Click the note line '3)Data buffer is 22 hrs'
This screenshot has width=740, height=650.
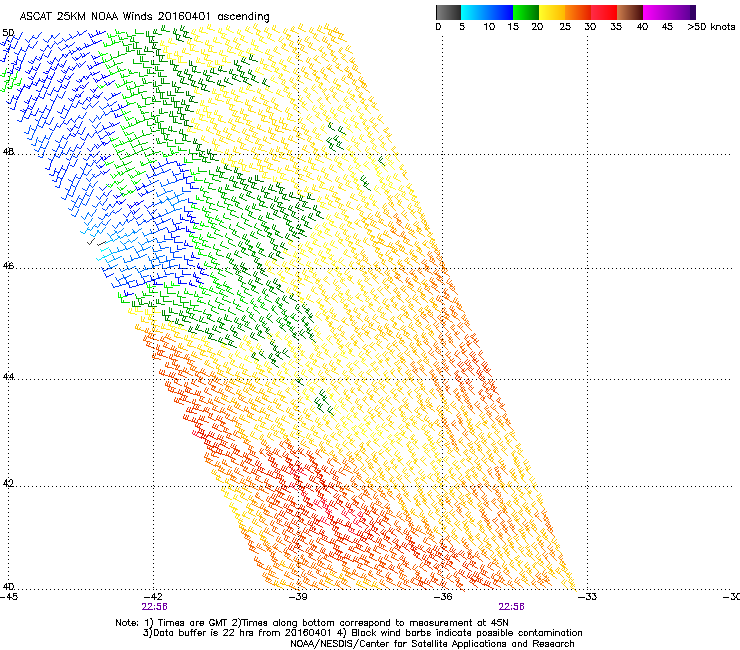[x=362, y=633]
